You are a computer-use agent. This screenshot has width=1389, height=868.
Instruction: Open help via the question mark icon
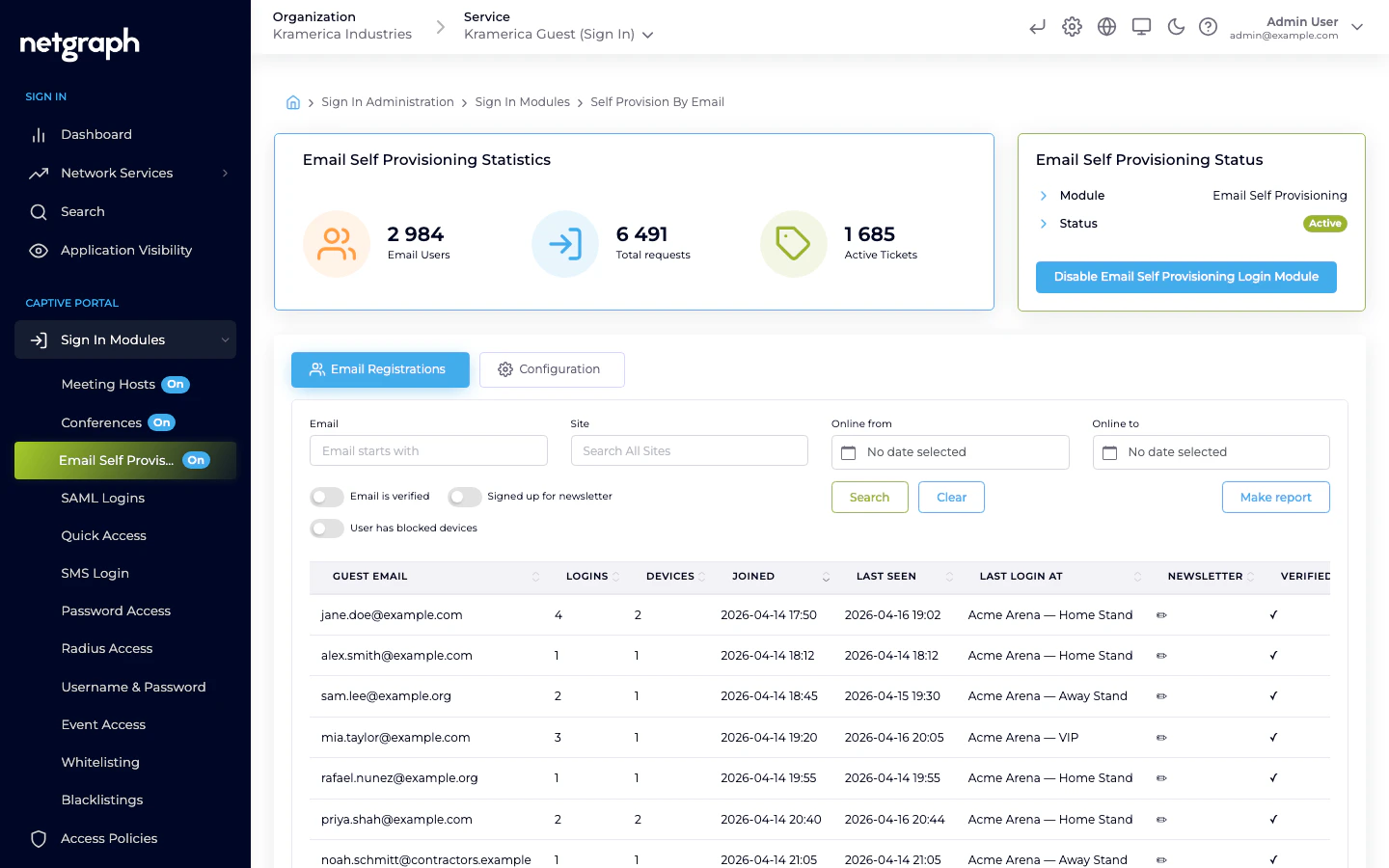(1209, 26)
